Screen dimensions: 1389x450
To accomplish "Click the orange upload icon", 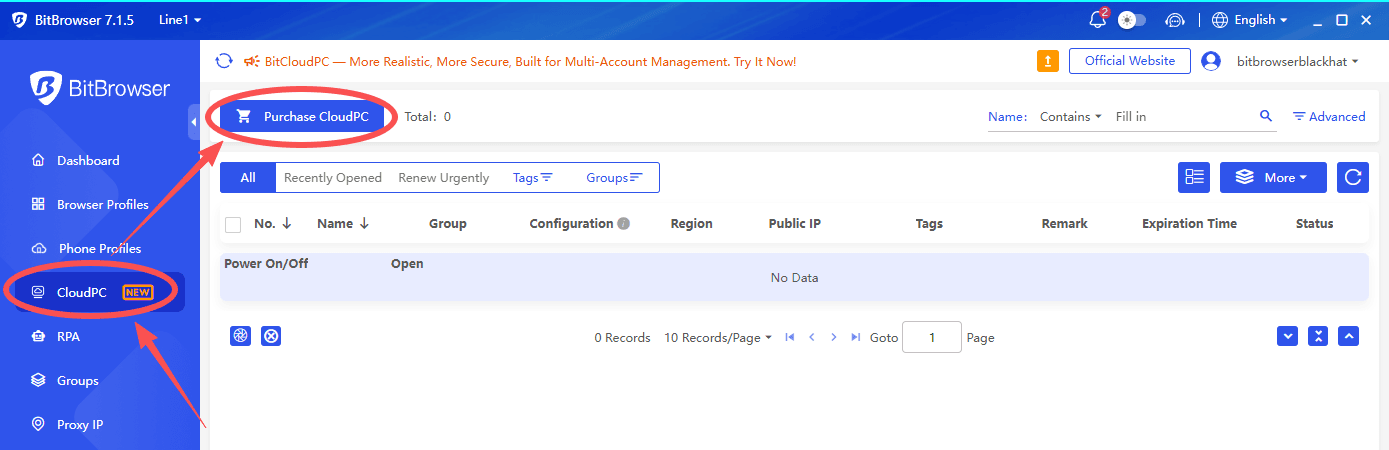I will [x=1048, y=61].
